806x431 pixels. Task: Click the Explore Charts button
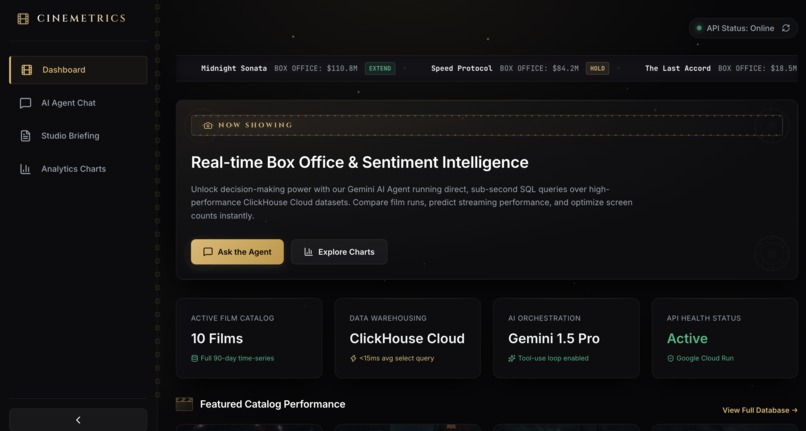click(339, 252)
